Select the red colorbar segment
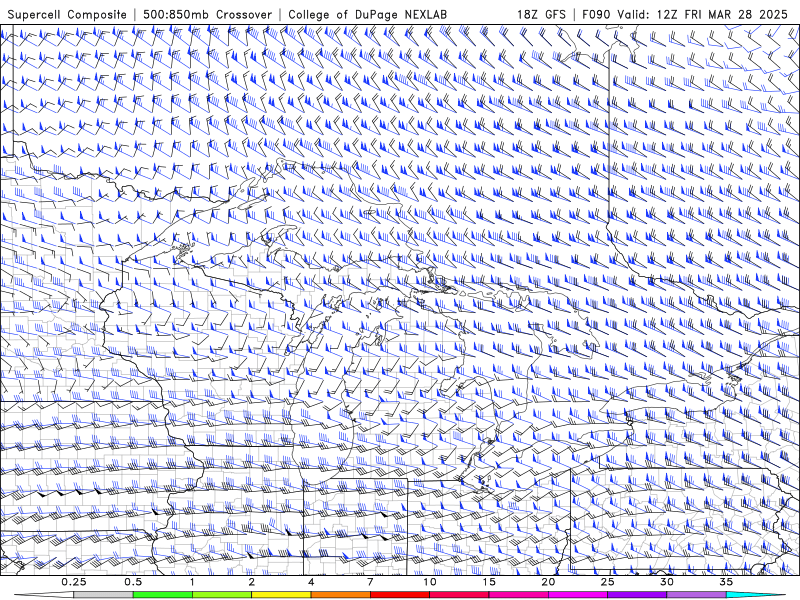Viewport: 800px width, 600px height. pos(399,595)
